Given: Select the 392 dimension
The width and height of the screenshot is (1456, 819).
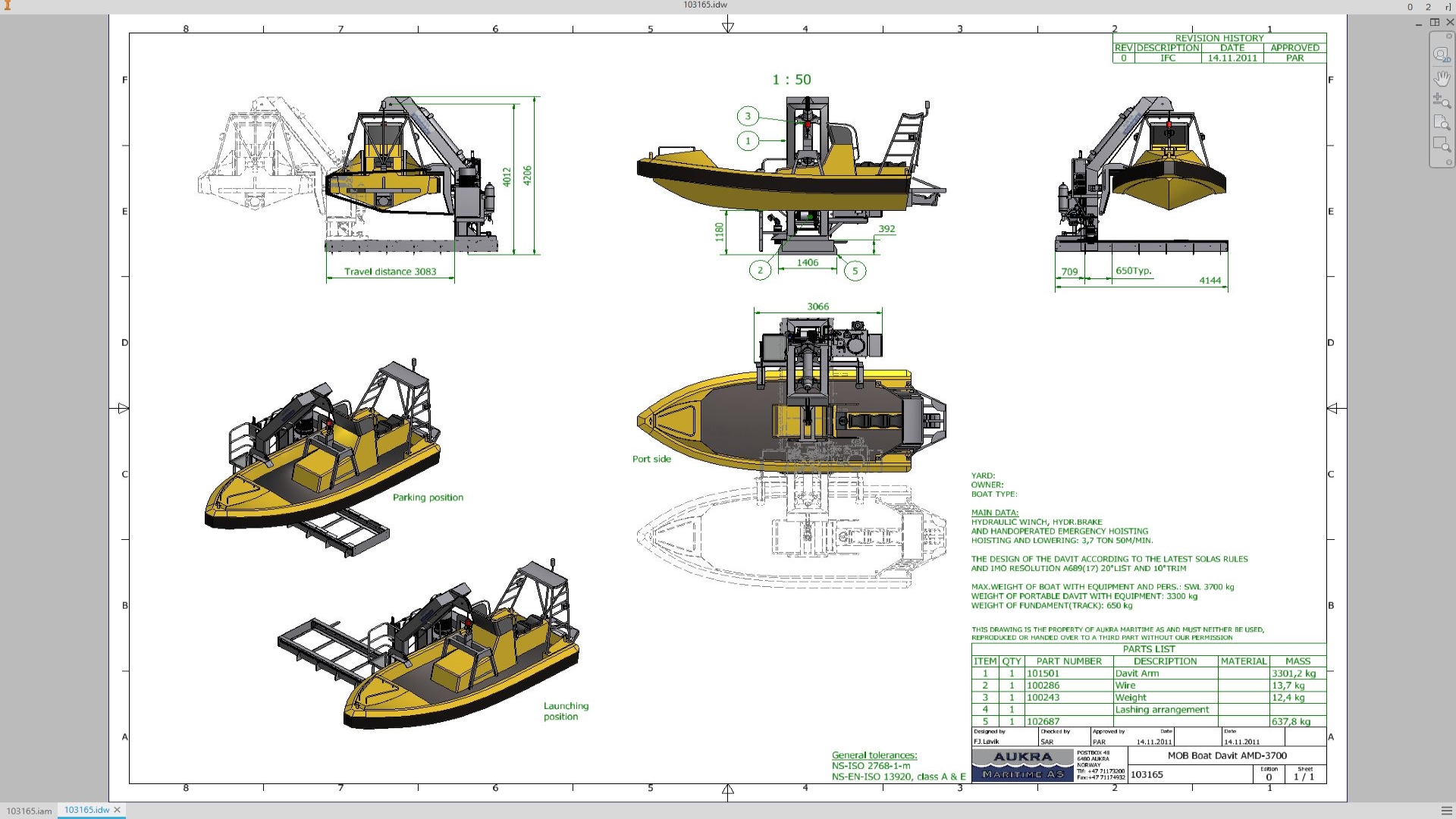Looking at the screenshot, I should click(x=886, y=228).
